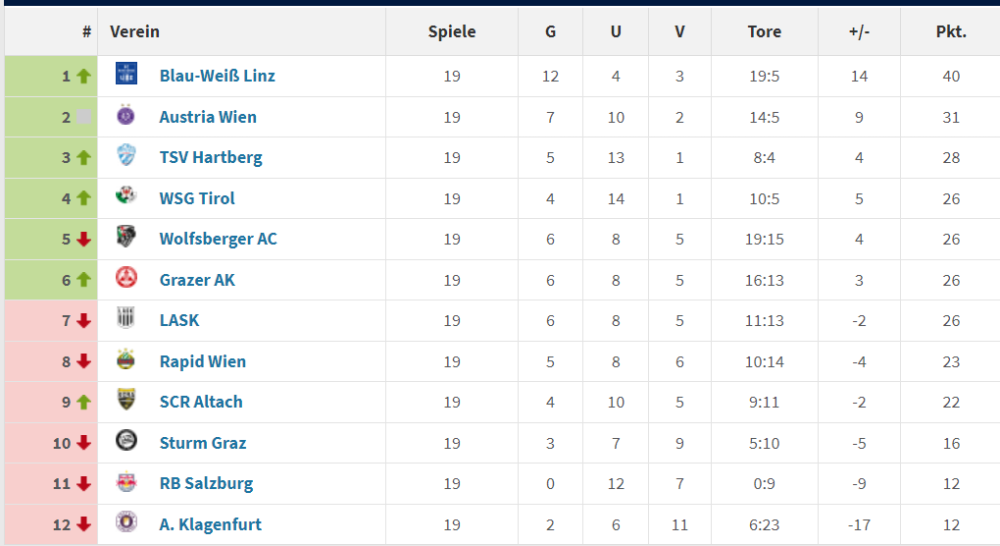The height and width of the screenshot is (546, 1000).
Task: Click the Verein column header
Action: 135,32
